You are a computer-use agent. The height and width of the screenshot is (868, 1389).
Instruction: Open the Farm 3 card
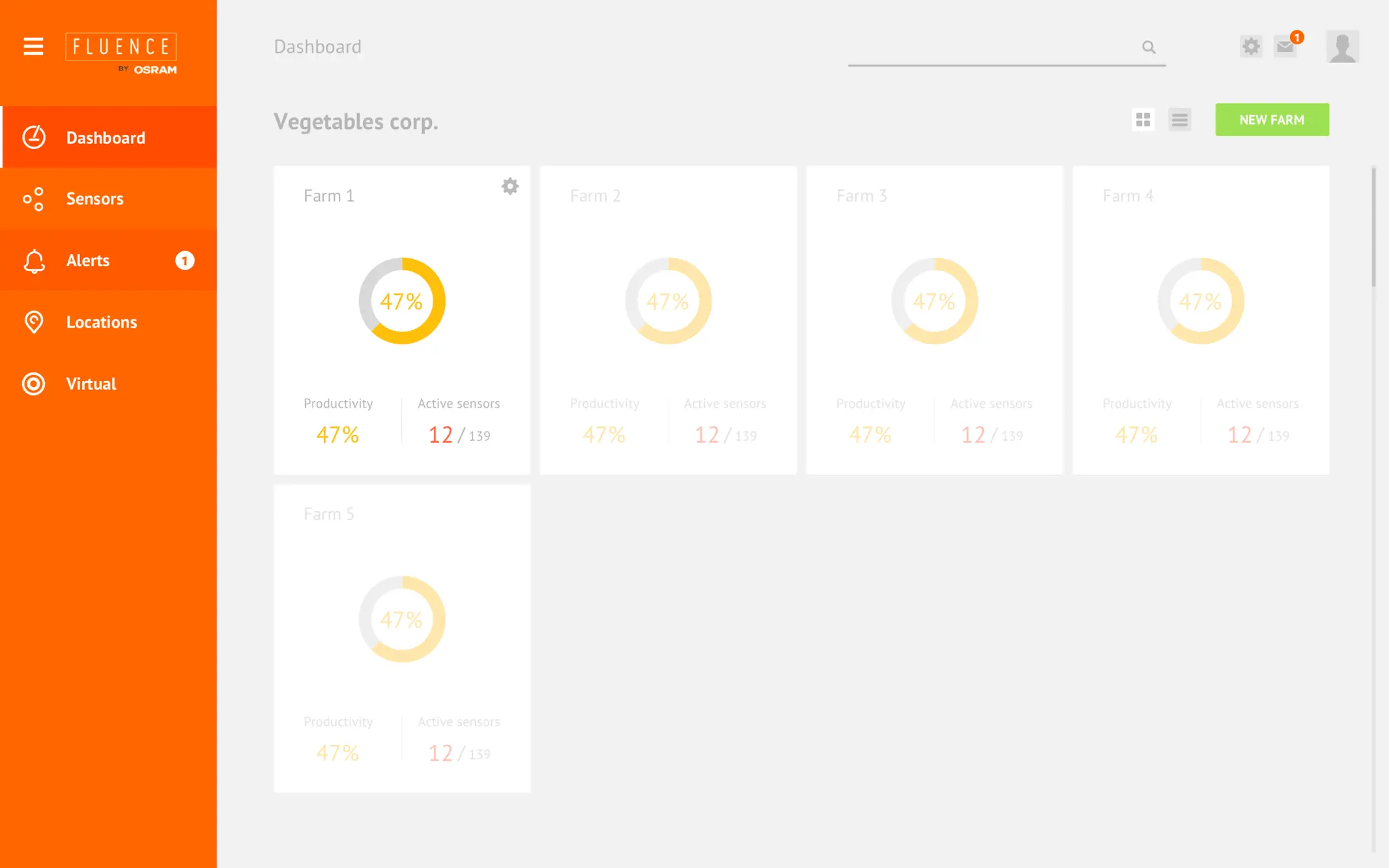[934, 320]
